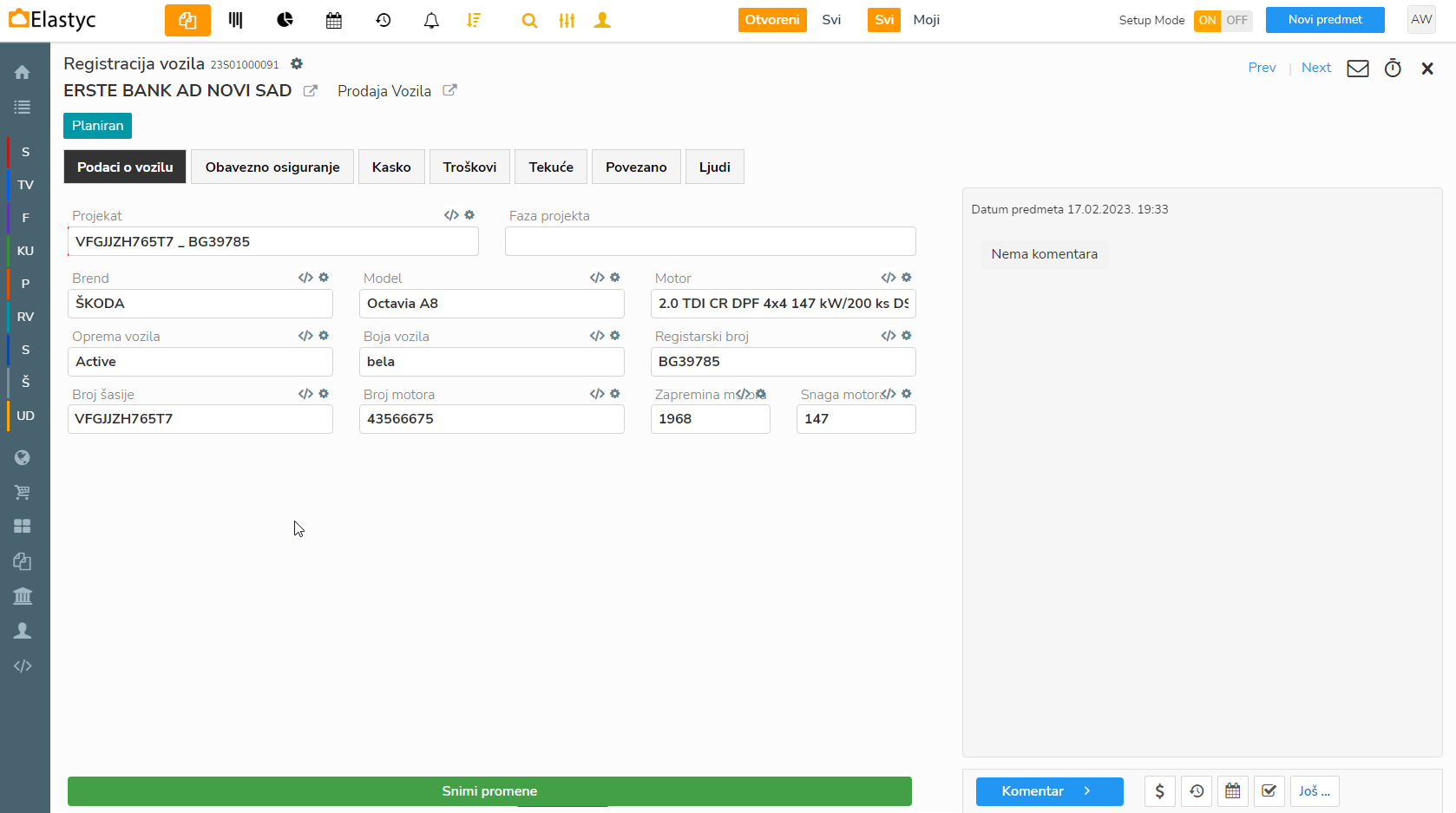The height and width of the screenshot is (813, 1456).
Task: Click the envelope mail icon
Action: (x=1357, y=69)
